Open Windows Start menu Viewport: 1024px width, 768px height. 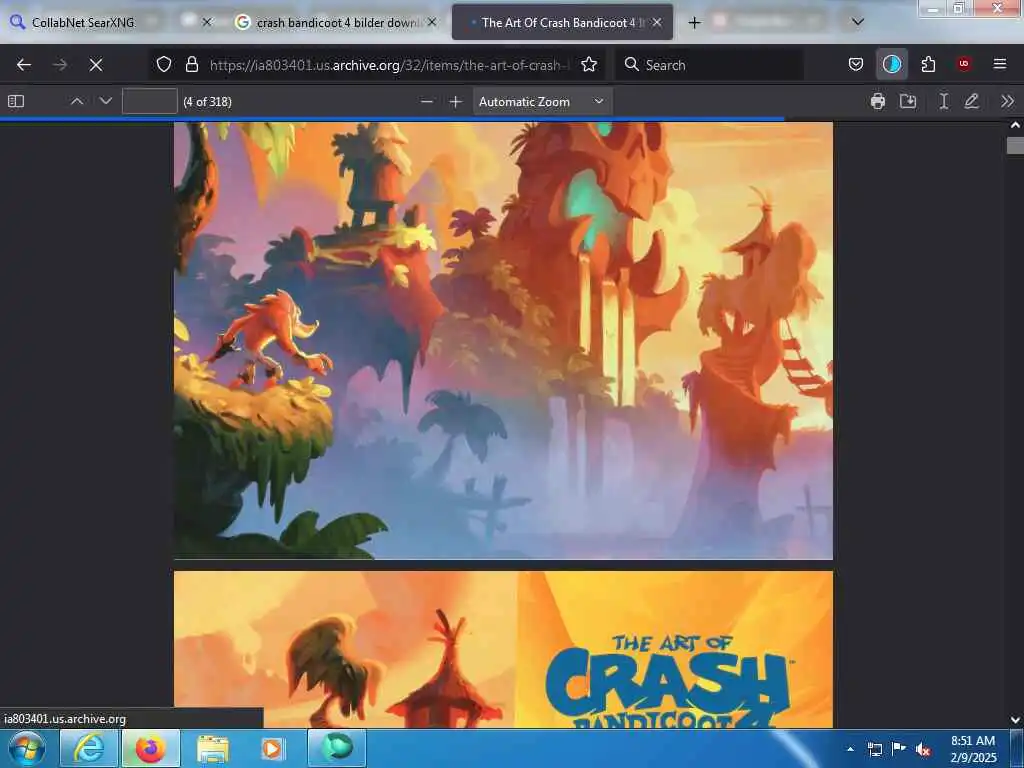coord(26,748)
